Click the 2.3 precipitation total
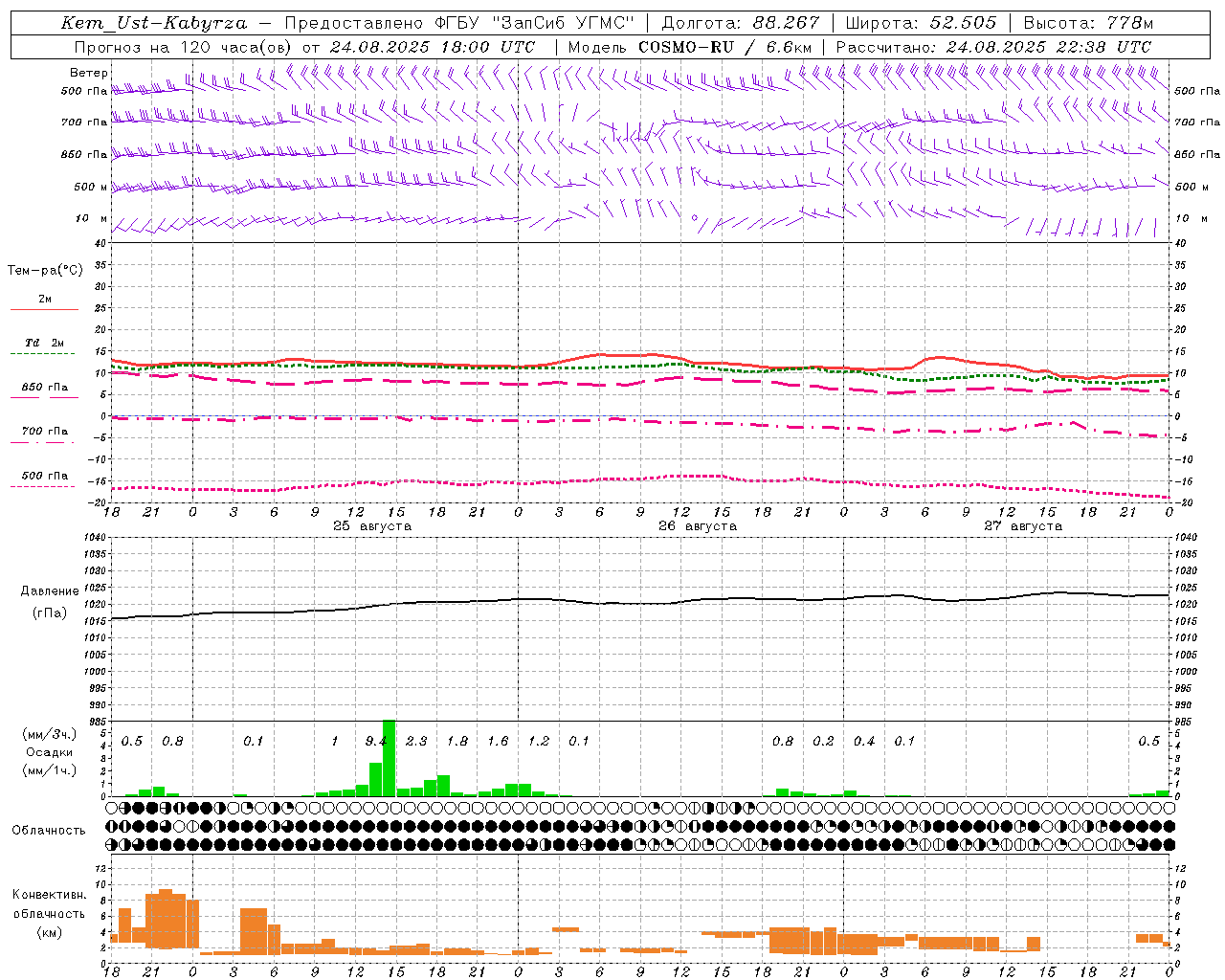The height and width of the screenshot is (980, 1225). click(416, 741)
